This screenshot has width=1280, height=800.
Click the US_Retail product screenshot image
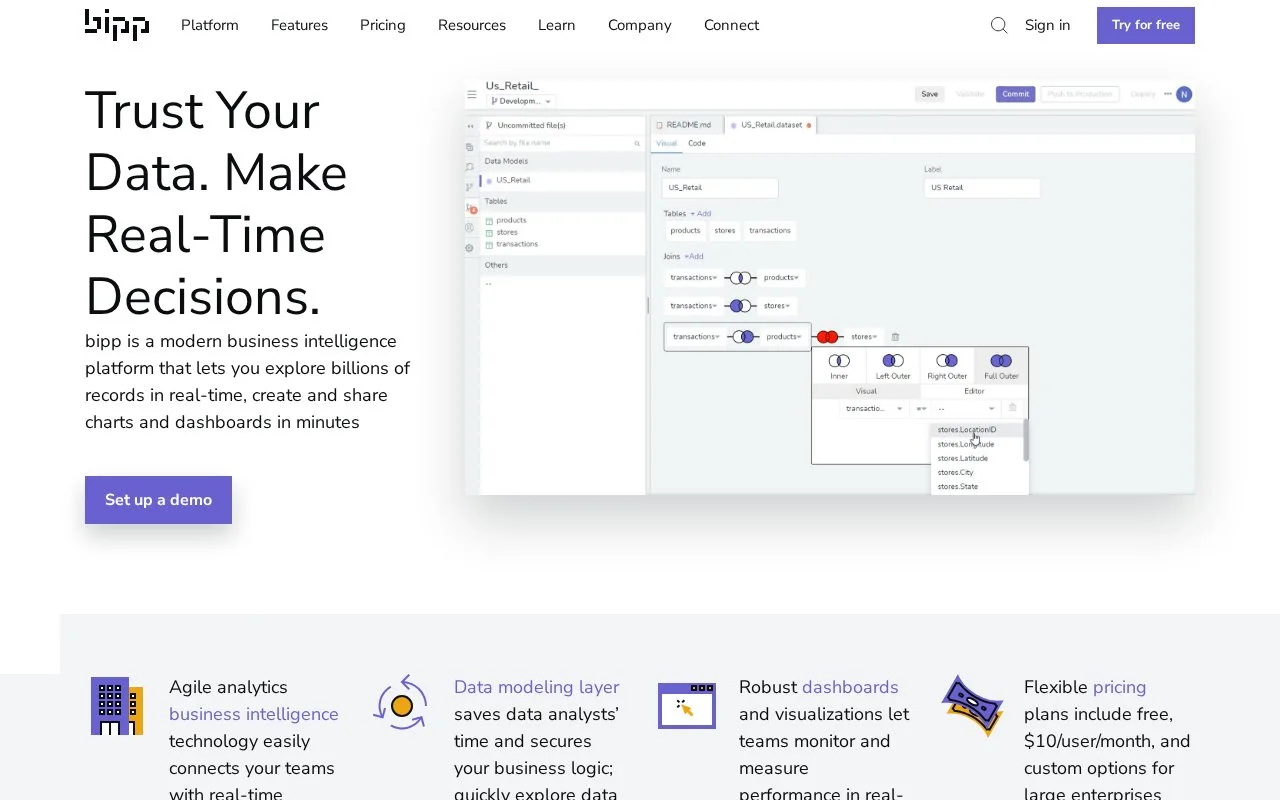pos(830,287)
